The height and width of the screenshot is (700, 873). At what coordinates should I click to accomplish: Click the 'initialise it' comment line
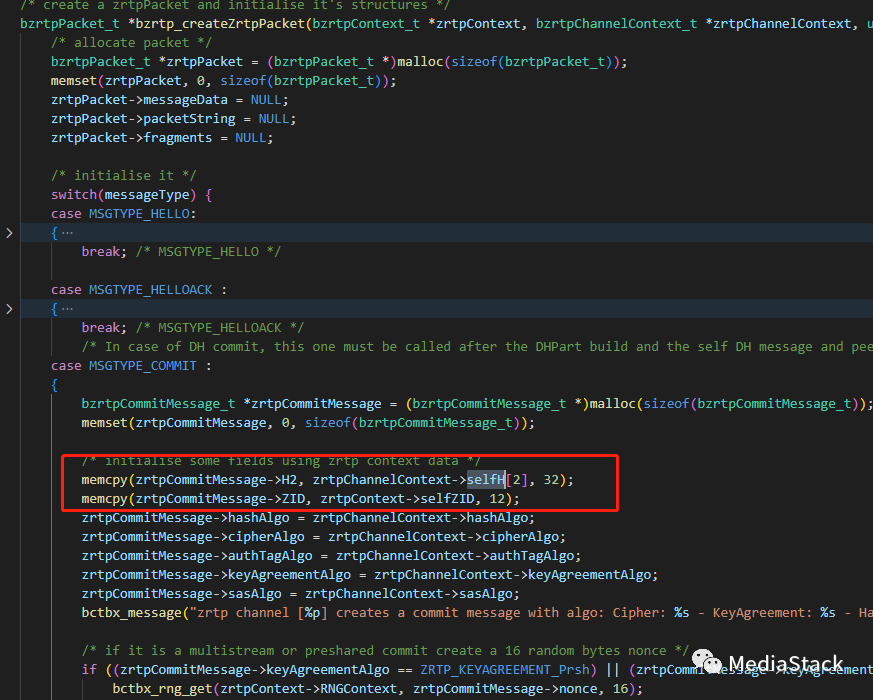click(x=111, y=176)
